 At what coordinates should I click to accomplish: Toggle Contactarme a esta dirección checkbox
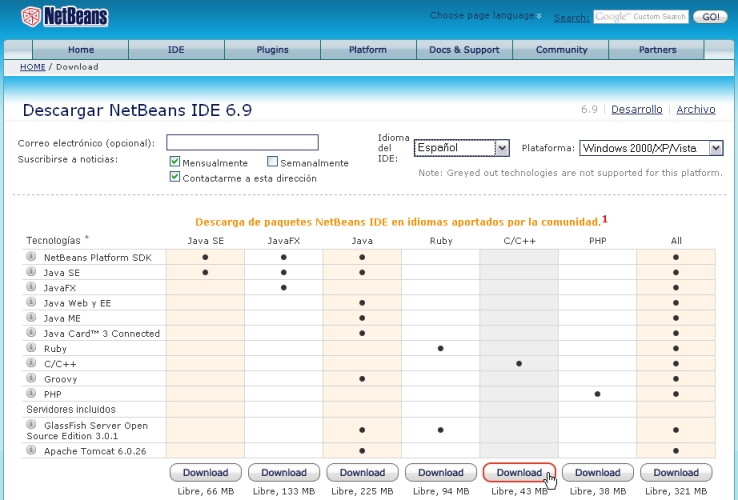[175, 177]
